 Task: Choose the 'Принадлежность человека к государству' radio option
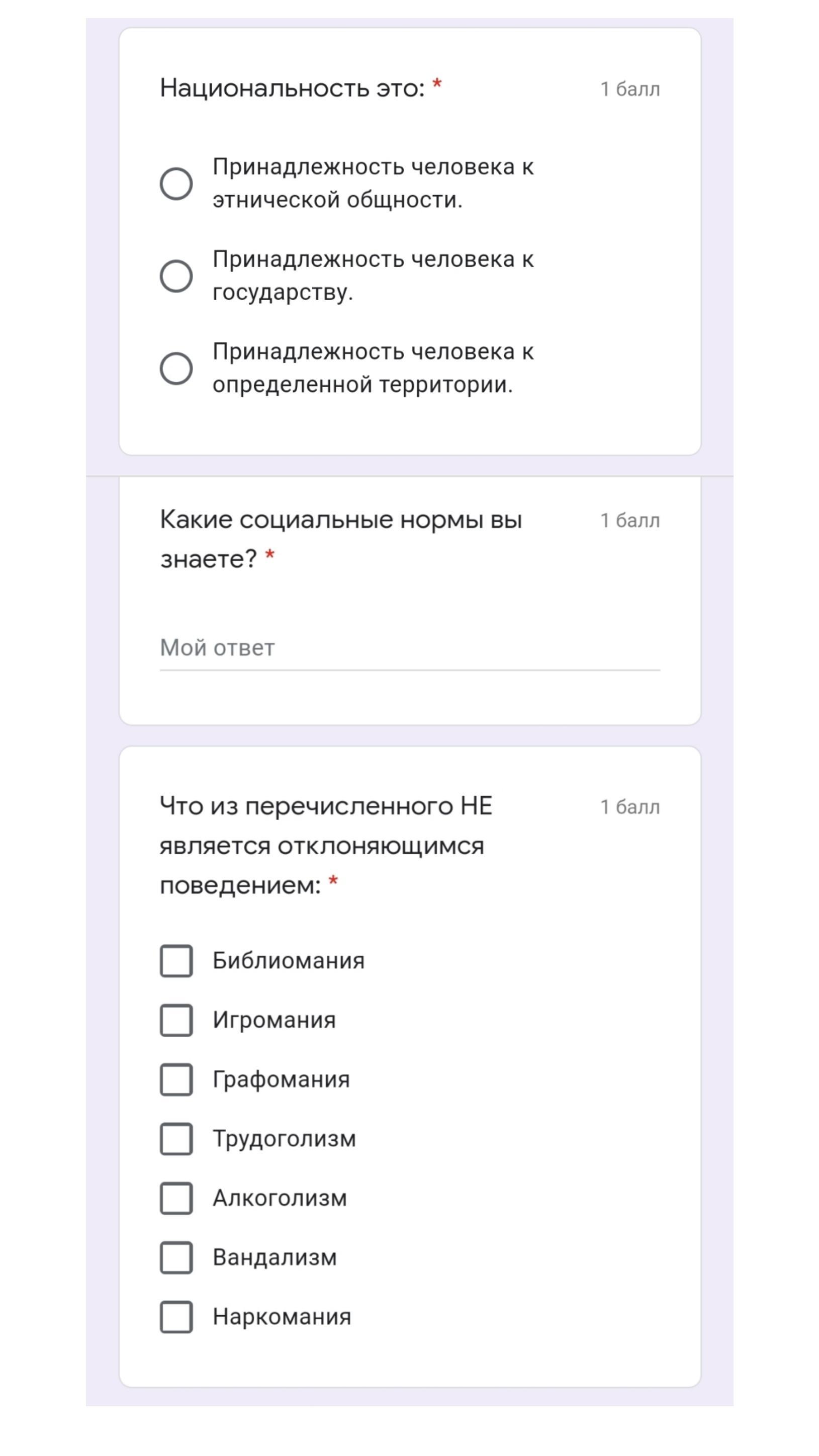[x=176, y=276]
